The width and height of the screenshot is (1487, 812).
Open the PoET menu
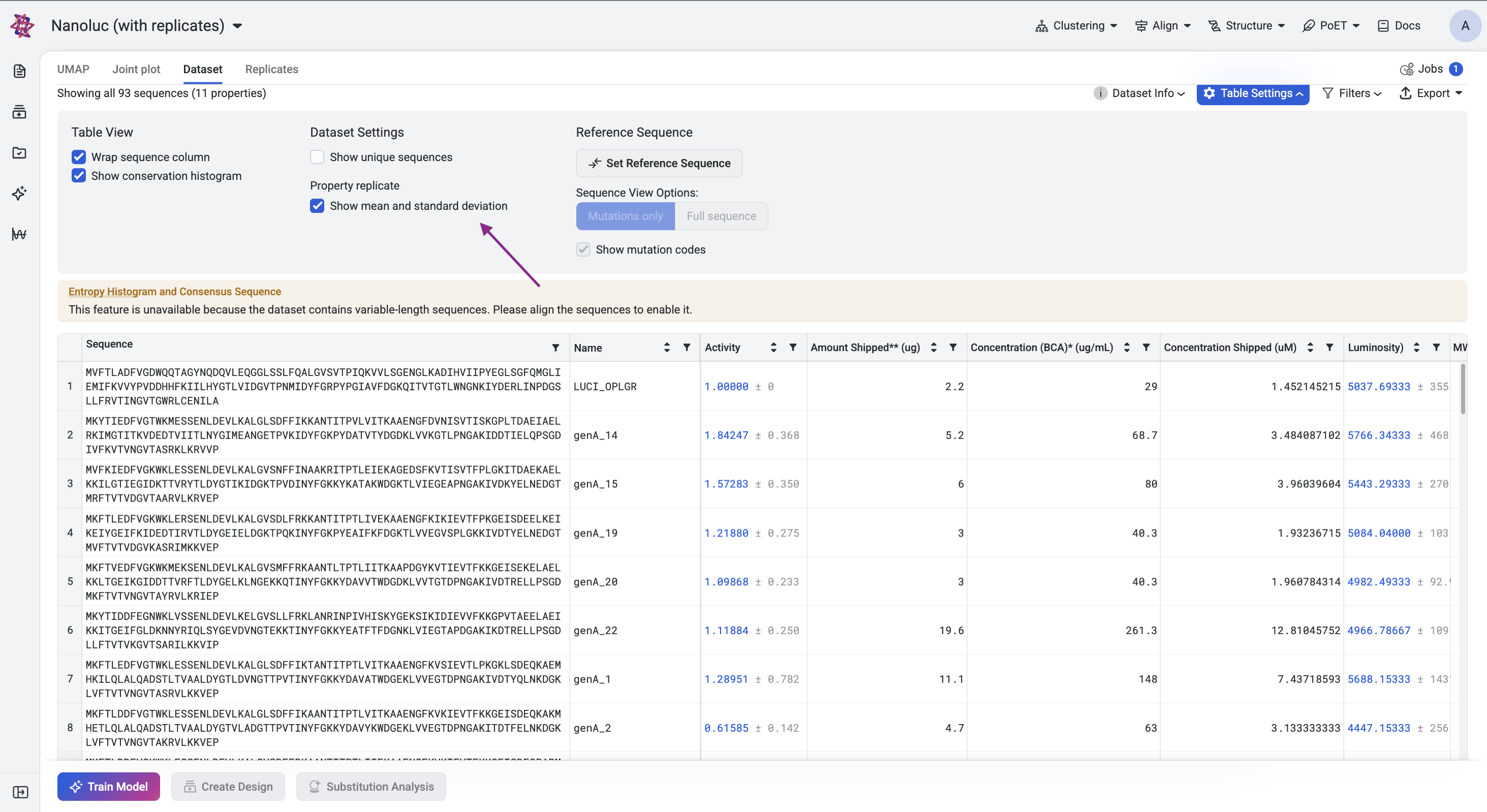point(1331,25)
